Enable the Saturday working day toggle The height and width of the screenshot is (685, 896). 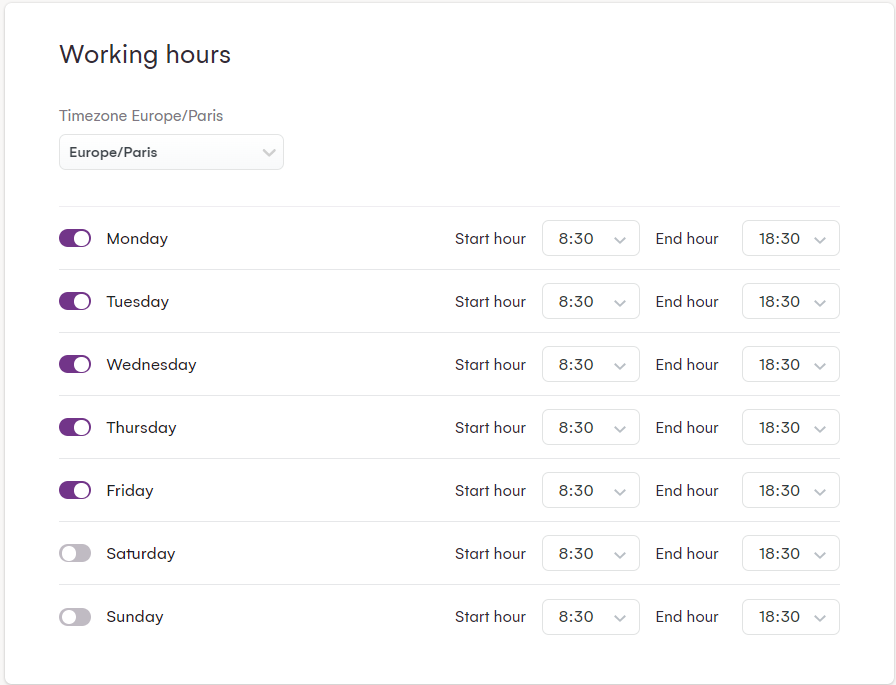pyautogui.click(x=75, y=553)
